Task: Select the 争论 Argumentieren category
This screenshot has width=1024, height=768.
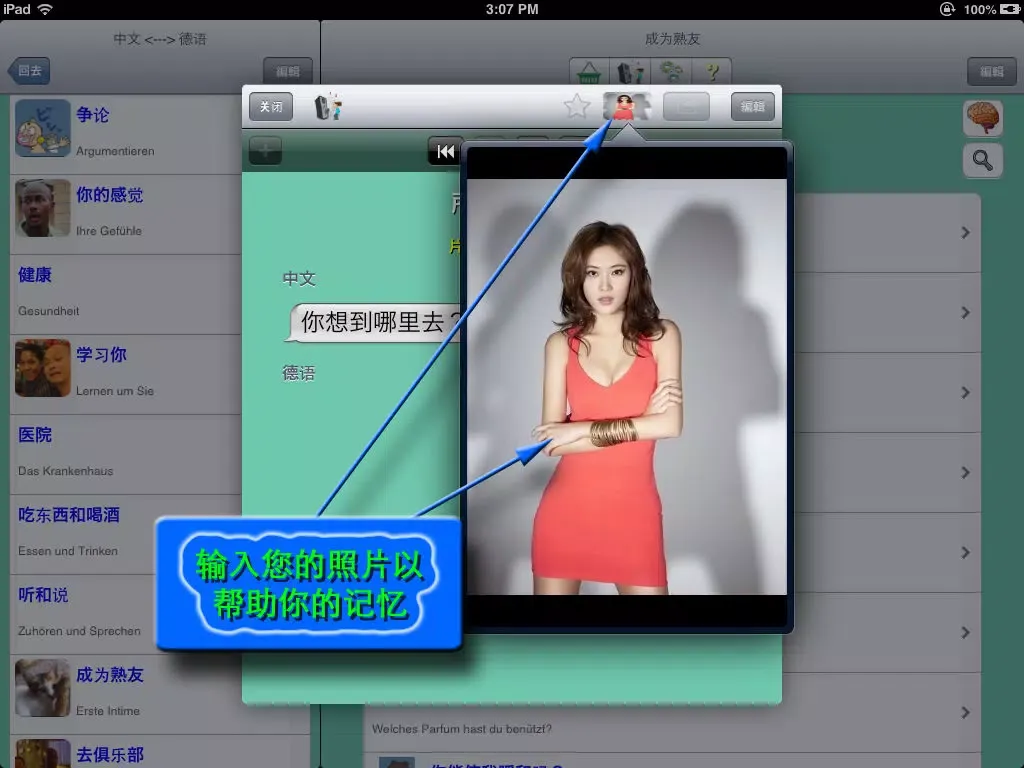Action: pos(126,133)
